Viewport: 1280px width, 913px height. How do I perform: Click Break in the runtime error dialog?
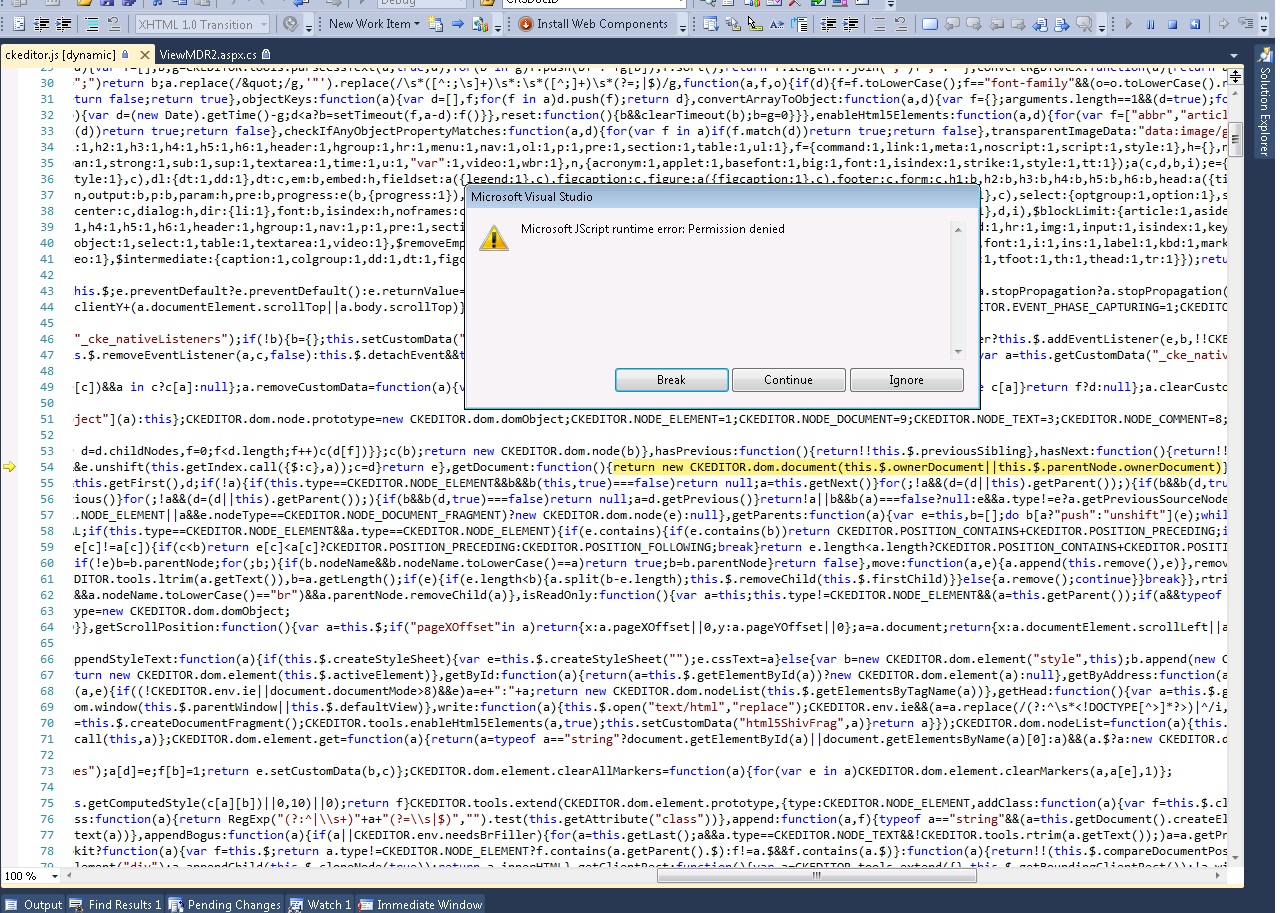(671, 380)
